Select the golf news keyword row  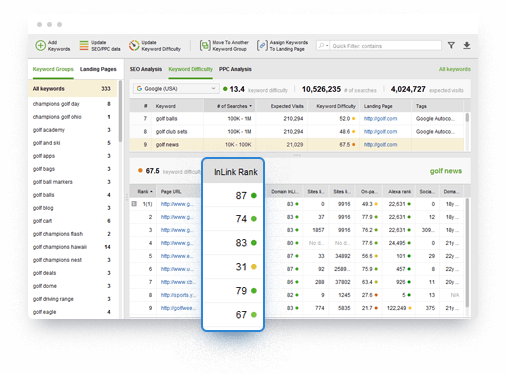tap(297, 144)
